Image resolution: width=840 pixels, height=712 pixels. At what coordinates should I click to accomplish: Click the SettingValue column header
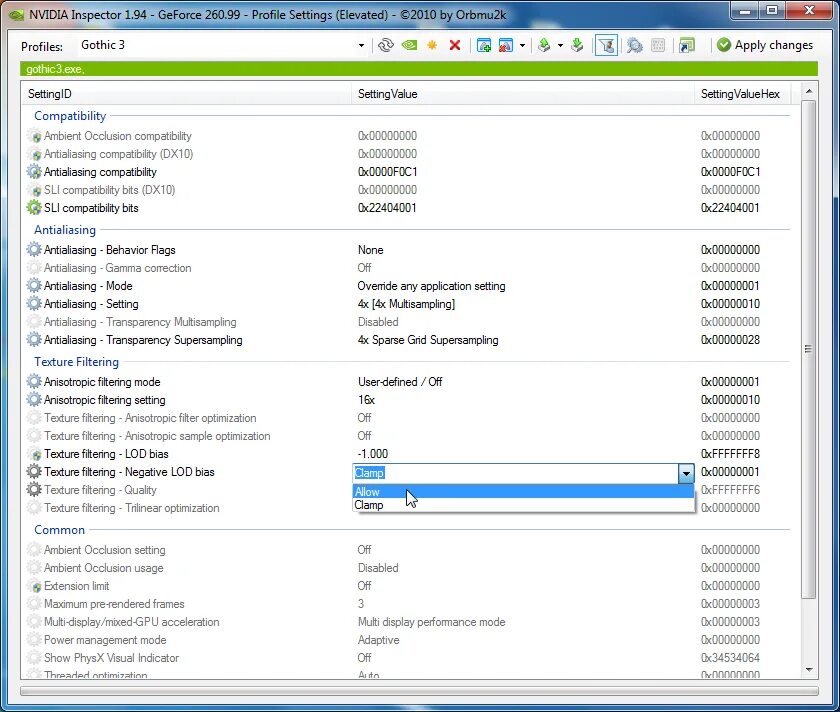523,94
